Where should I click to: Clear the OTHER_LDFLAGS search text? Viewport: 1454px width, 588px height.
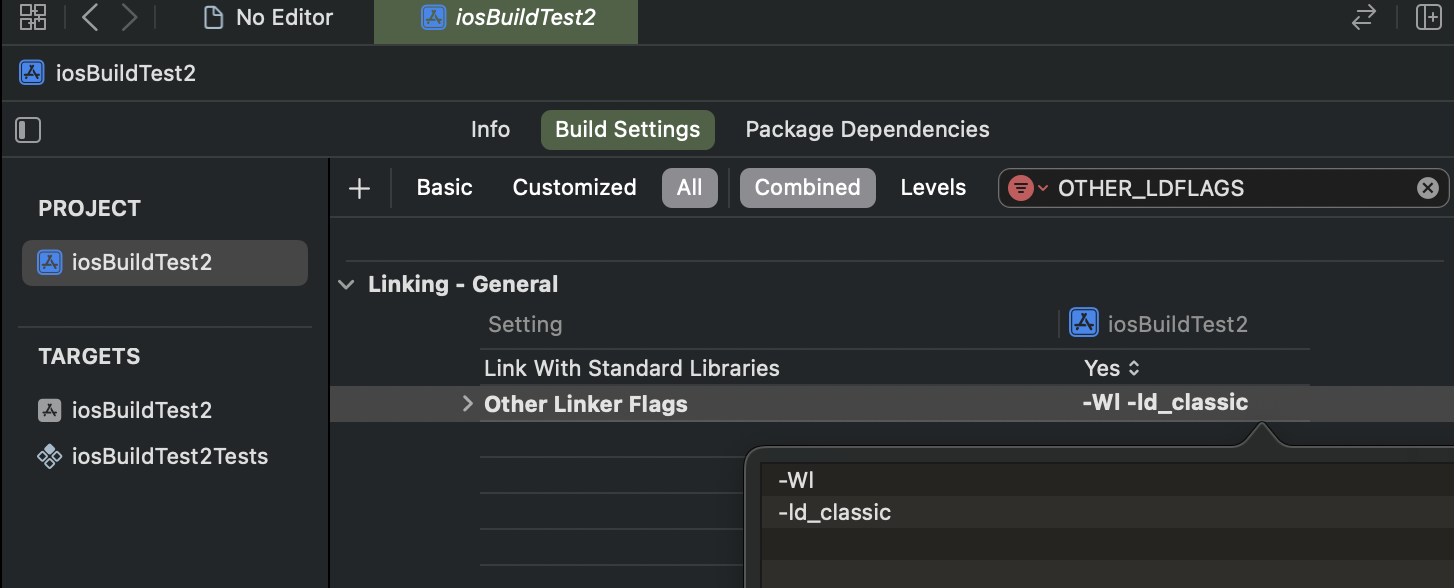coord(1428,188)
